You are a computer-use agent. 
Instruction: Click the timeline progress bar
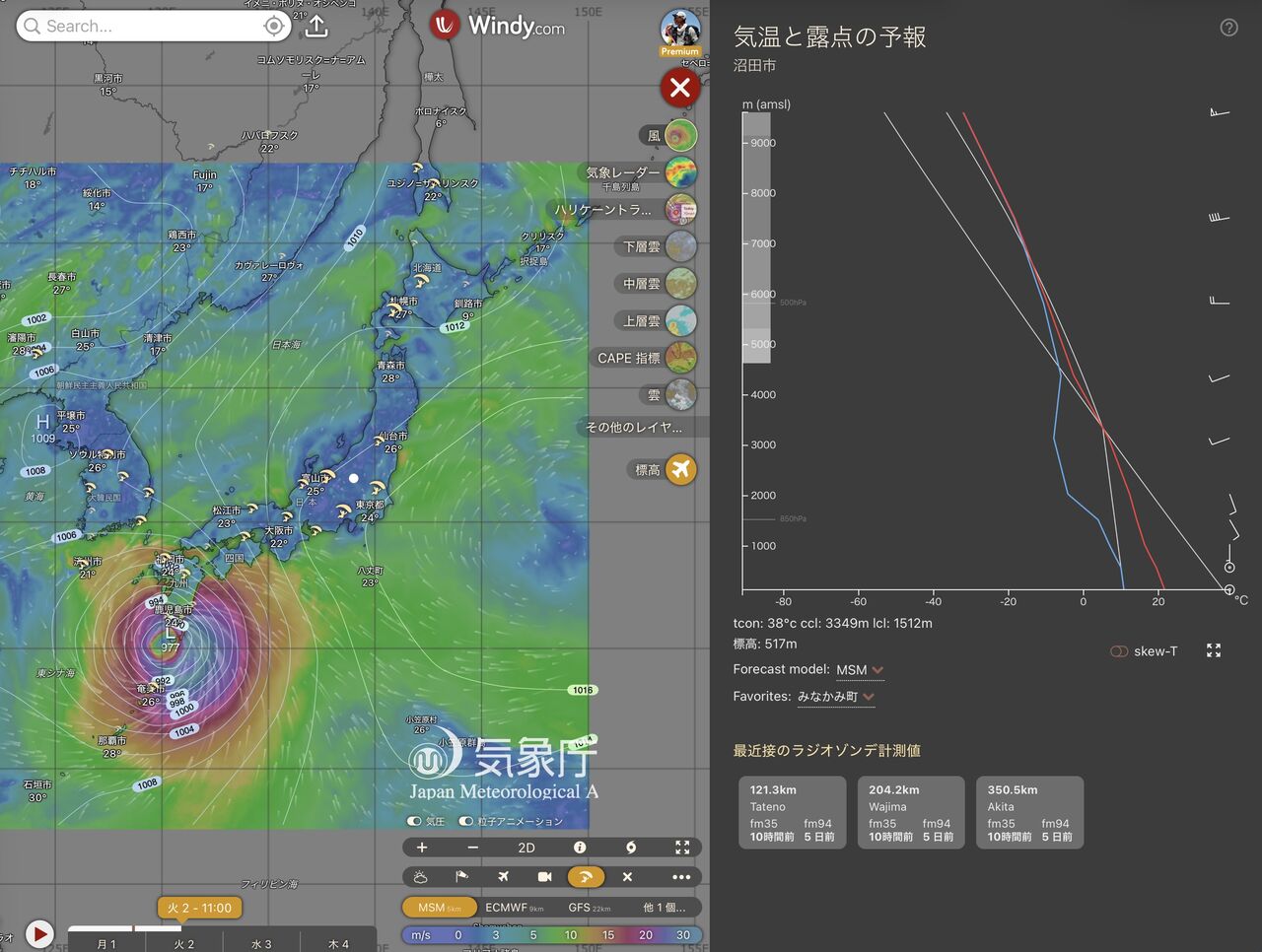pyautogui.click(x=124, y=927)
